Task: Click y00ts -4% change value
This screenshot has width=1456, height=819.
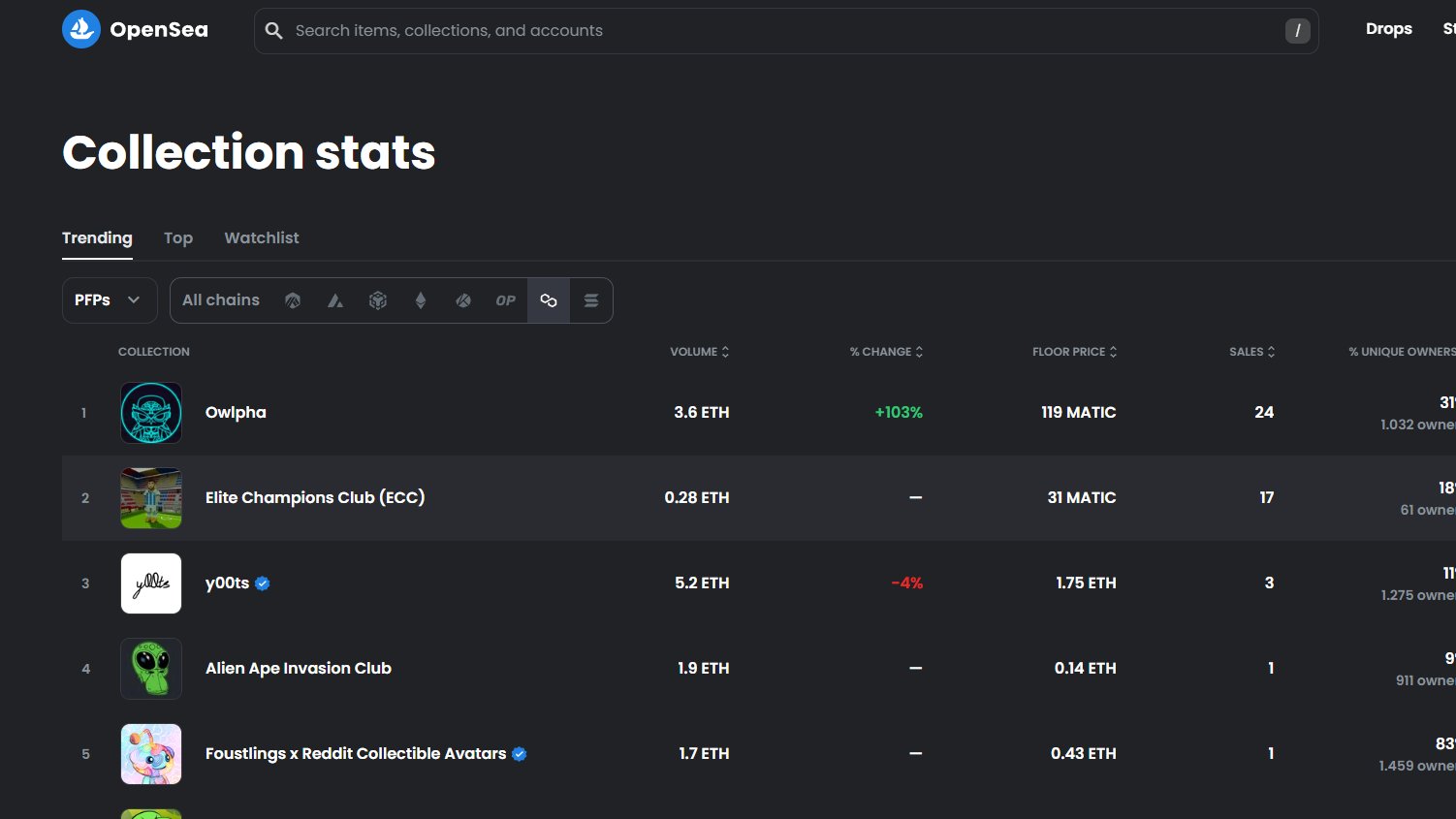Action: tap(907, 583)
